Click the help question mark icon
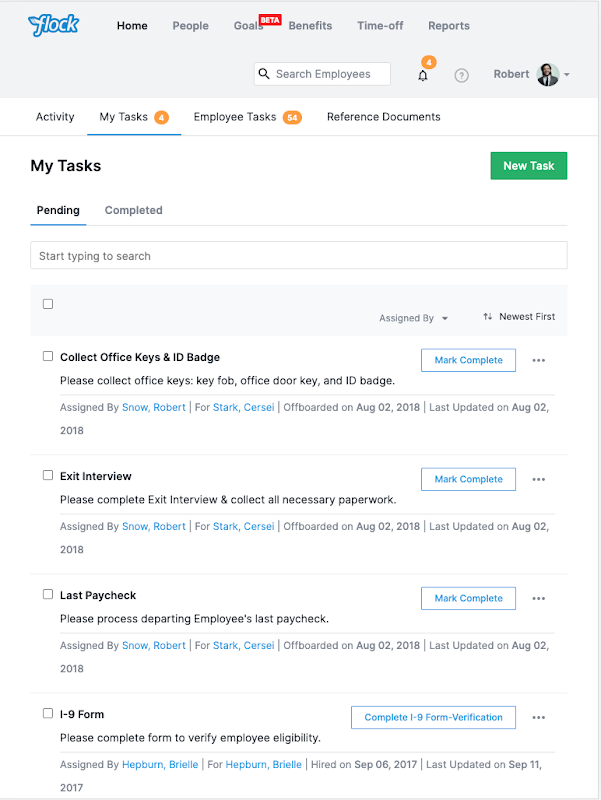Image resolution: width=601 pixels, height=800 pixels. (x=461, y=75)
